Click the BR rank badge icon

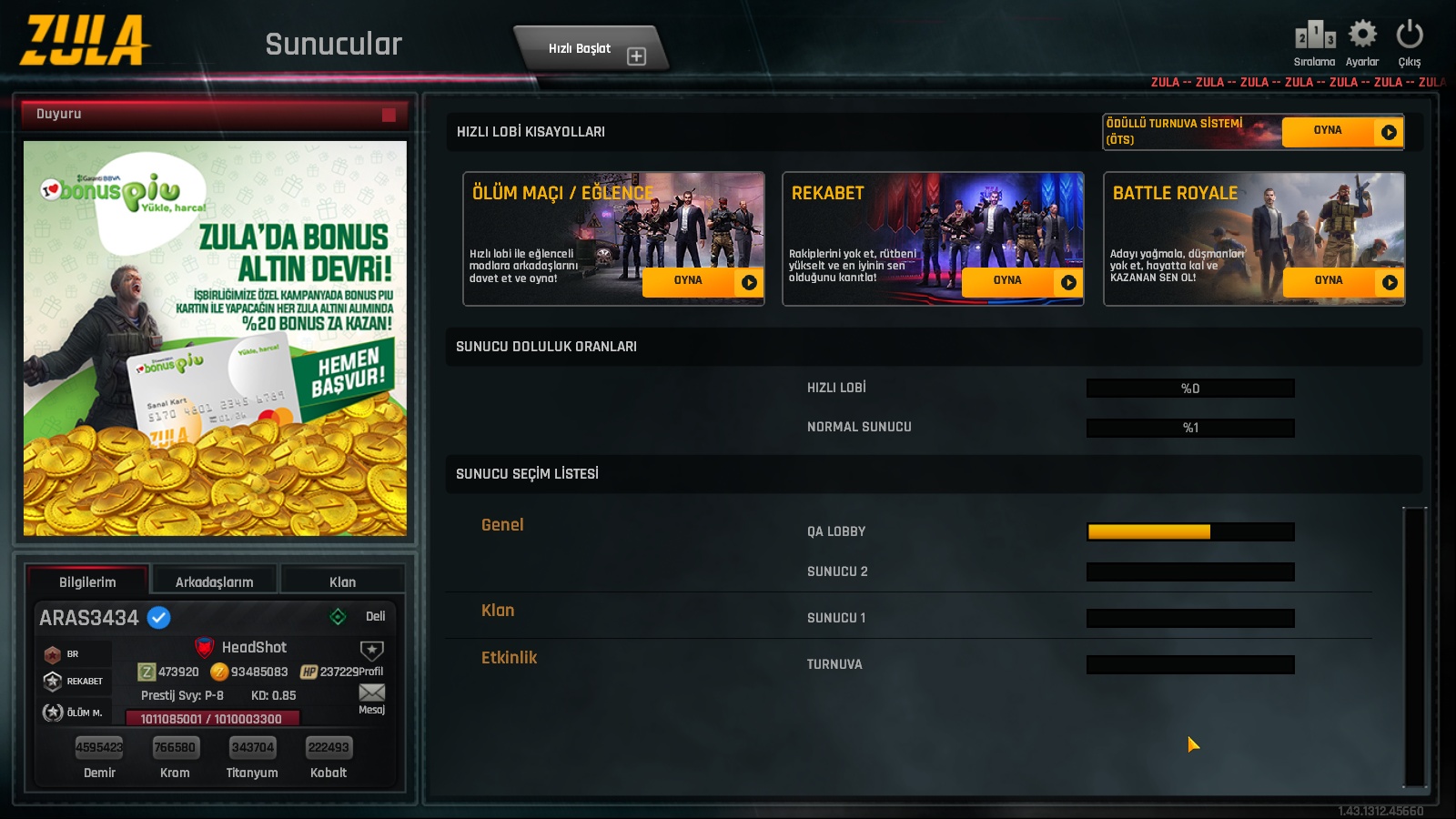53,654
